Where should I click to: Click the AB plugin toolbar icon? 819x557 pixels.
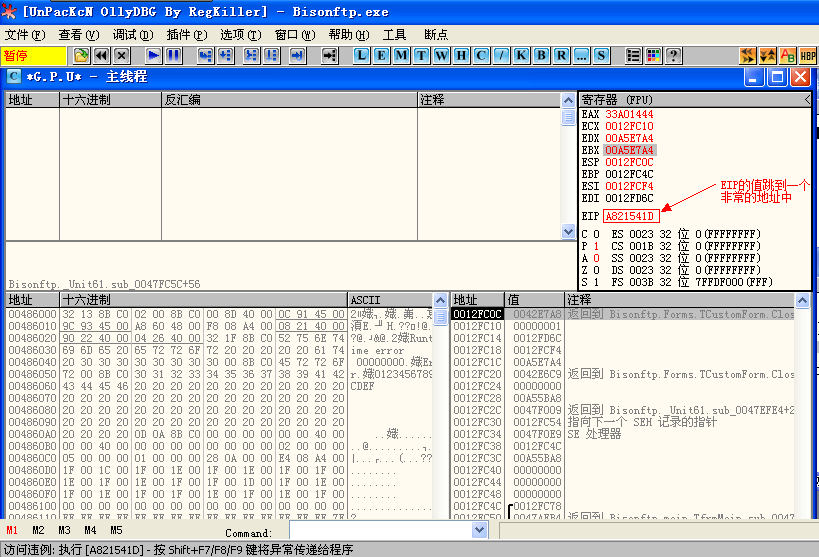788,55
